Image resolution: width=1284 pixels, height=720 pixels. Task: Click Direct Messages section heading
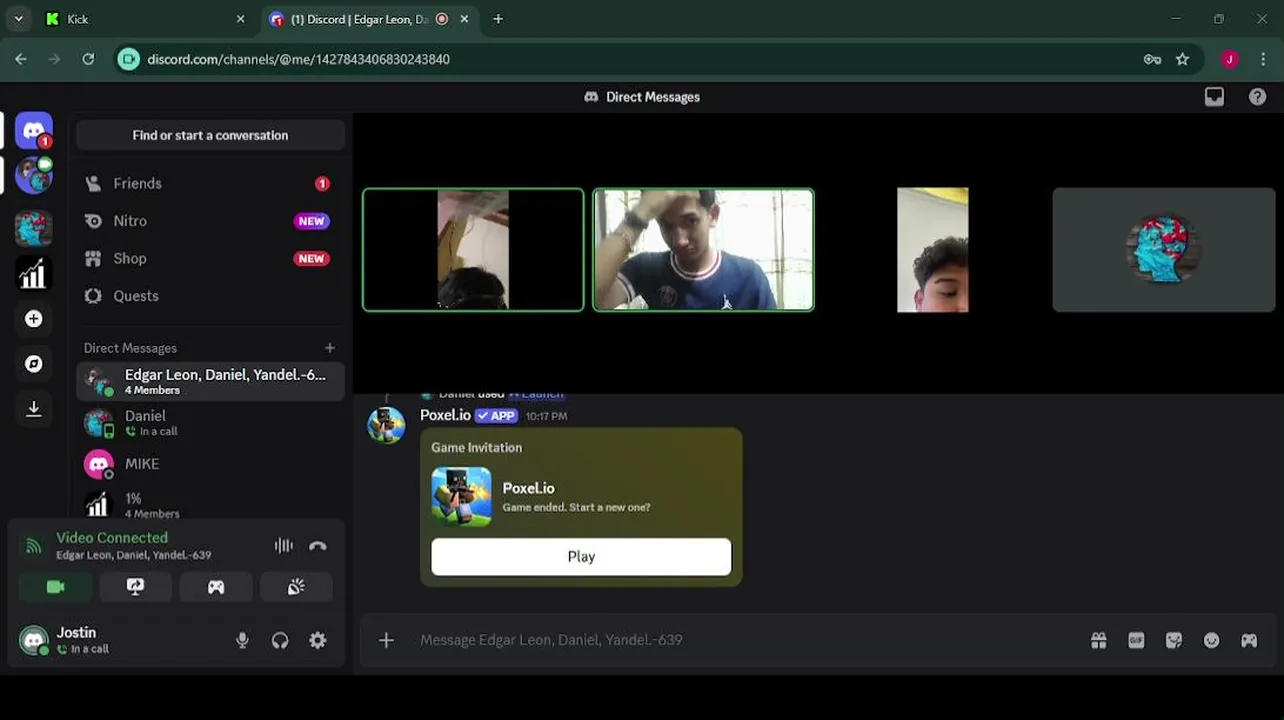pos(130,348)
